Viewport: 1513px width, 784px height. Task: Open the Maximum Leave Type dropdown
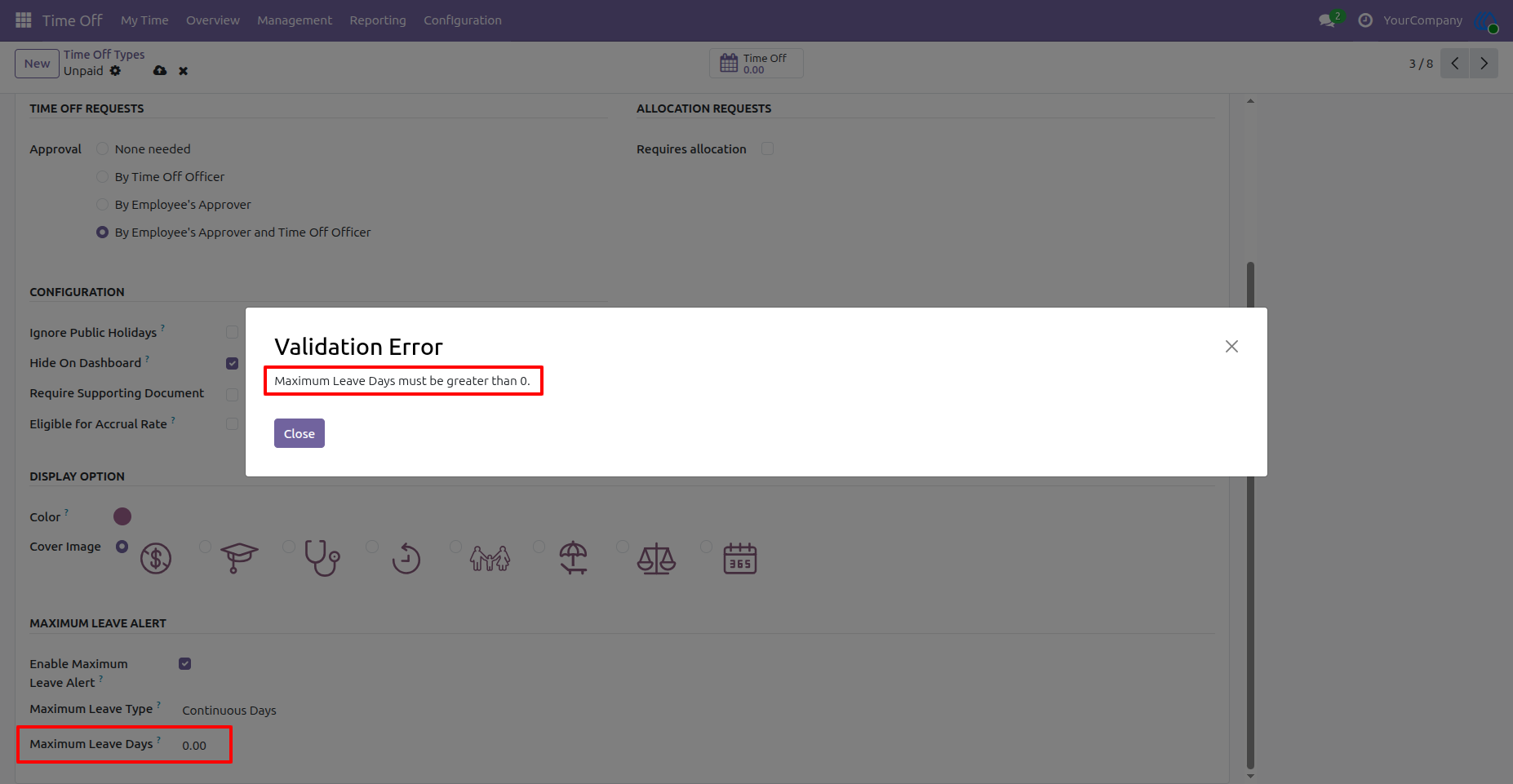pyautogui.click(x=229, y=711)
